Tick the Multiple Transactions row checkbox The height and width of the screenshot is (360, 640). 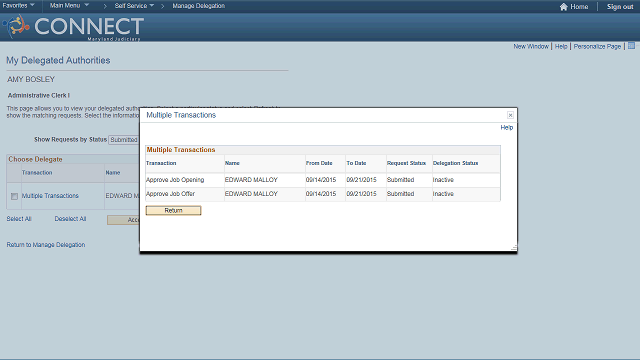14,196
